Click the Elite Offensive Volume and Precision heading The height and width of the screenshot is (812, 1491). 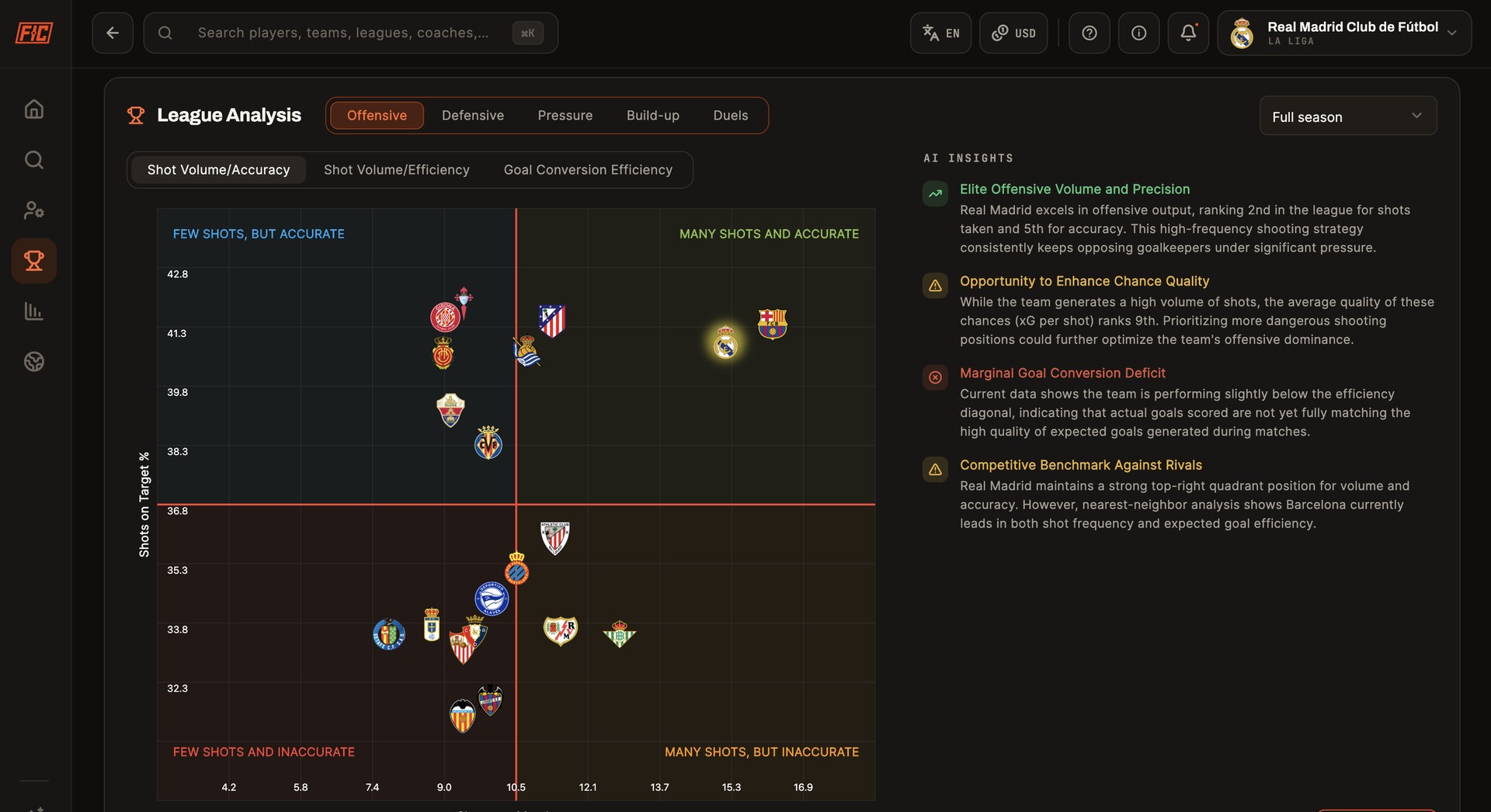(1075, 189)
